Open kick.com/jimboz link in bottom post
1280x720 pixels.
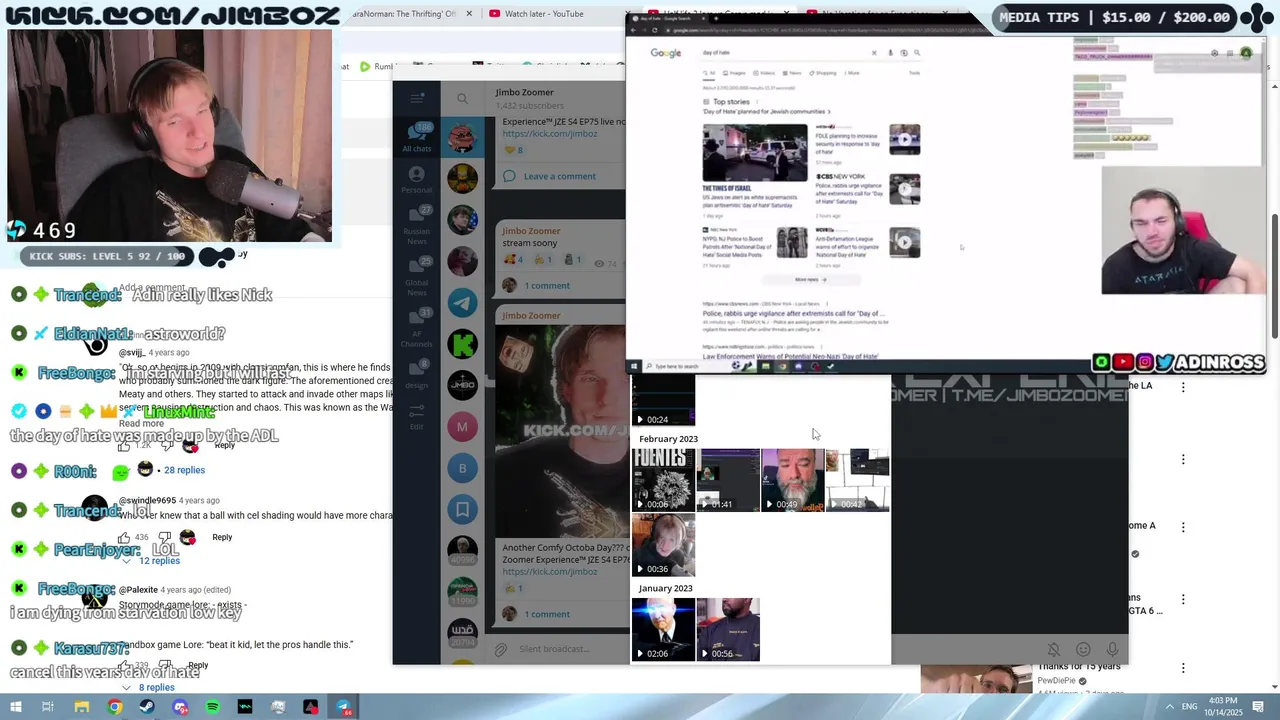(x=550, y=571)
